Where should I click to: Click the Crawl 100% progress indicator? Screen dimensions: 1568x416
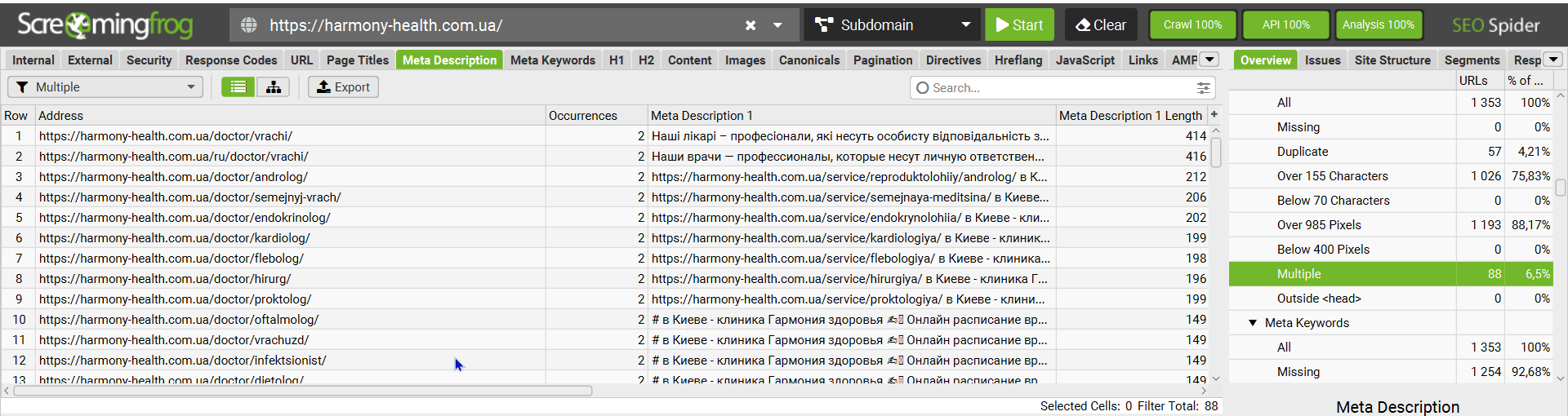click(x=1192, y=25)
